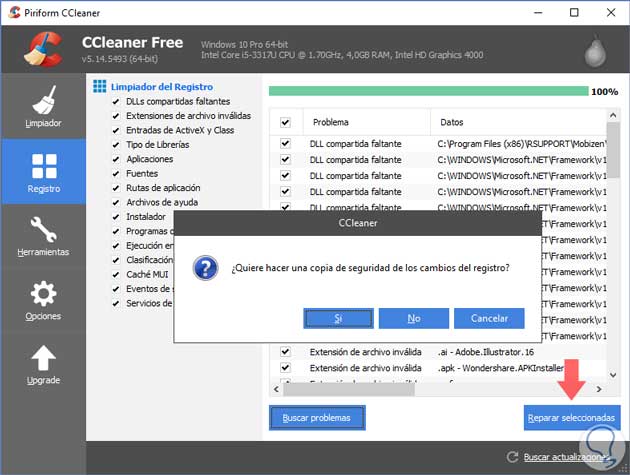Click the Reparar seleccionadas button
Screen dimensions: 630x475
pyautogui.click(x=572, y=418)
